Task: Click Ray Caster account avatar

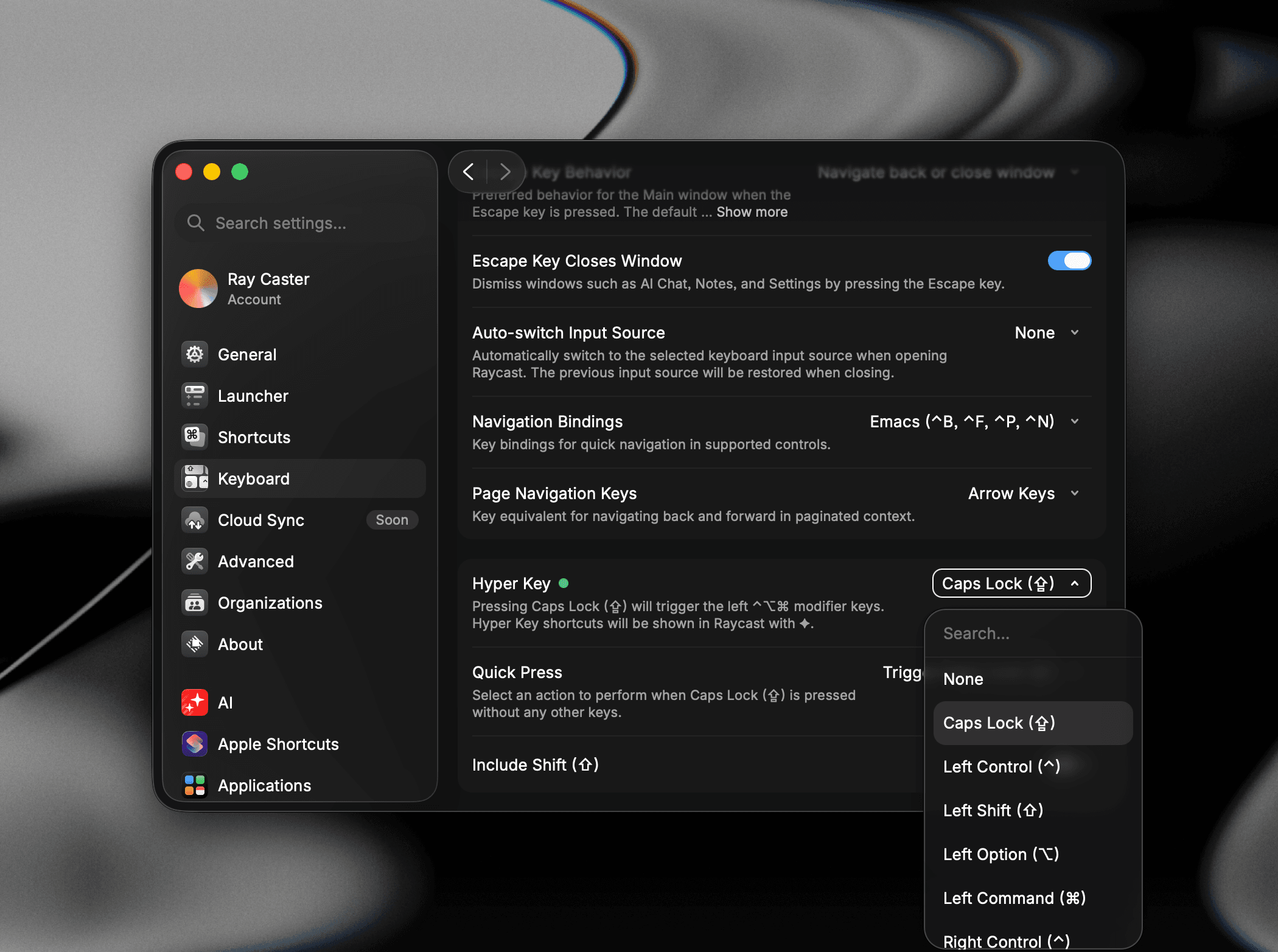Action: (198, 289)
